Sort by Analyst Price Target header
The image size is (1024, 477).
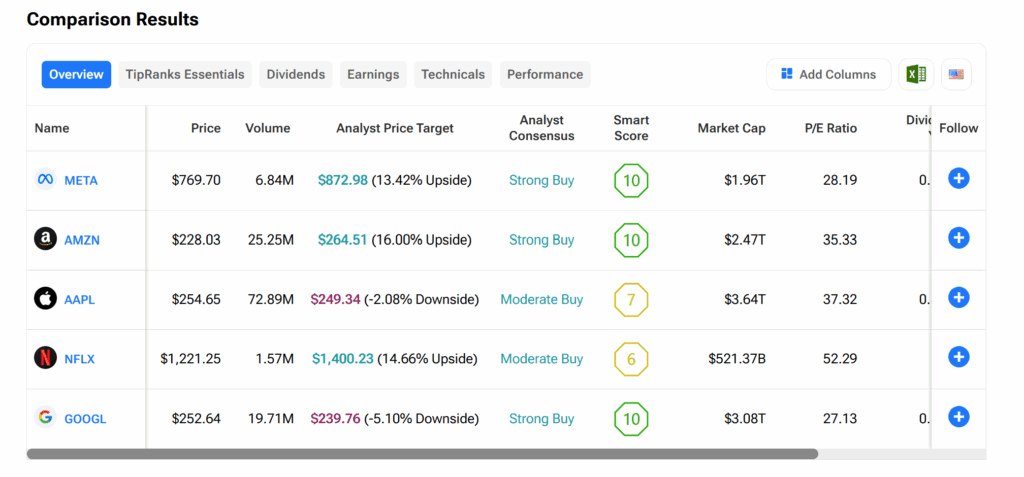[394, 128]
